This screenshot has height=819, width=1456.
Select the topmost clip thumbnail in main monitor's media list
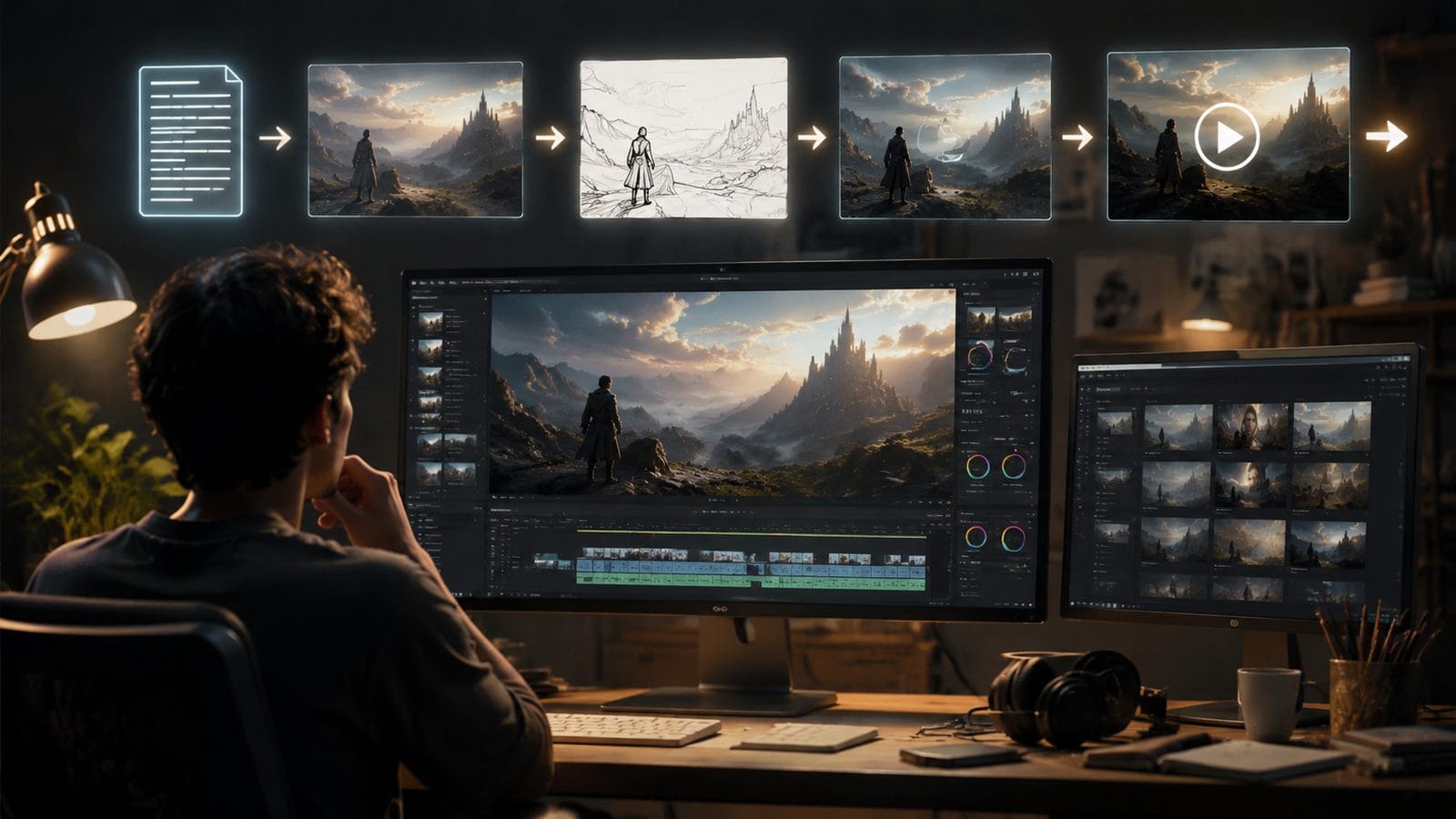click(x=430, y=322)
